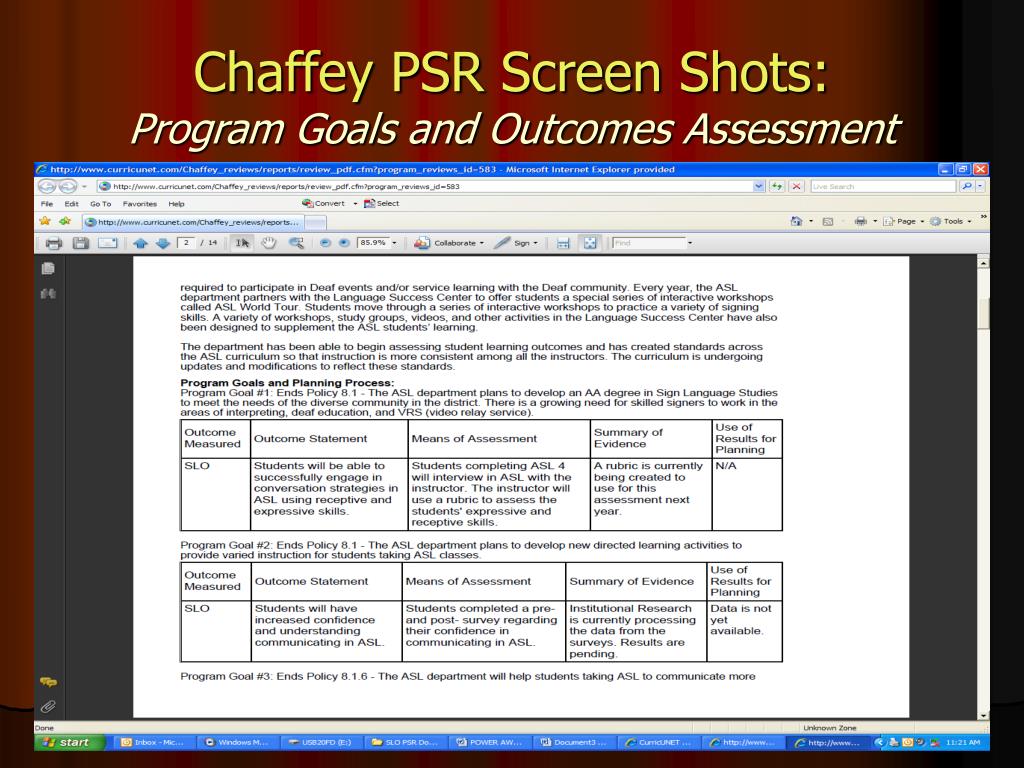
Task: Click the Convert toolbar button
Action: (x=323, y=204)
